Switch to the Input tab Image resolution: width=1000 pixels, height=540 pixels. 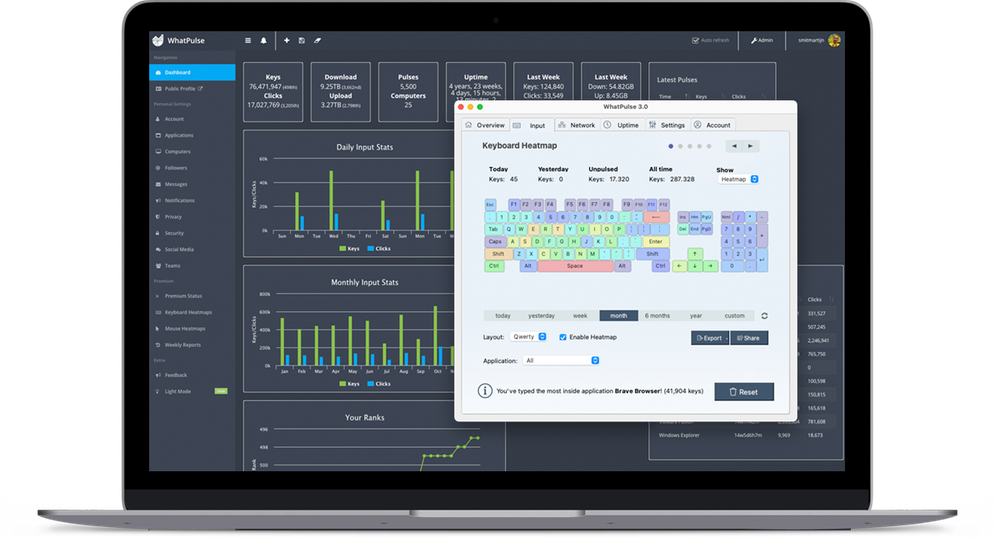point(531,125)
